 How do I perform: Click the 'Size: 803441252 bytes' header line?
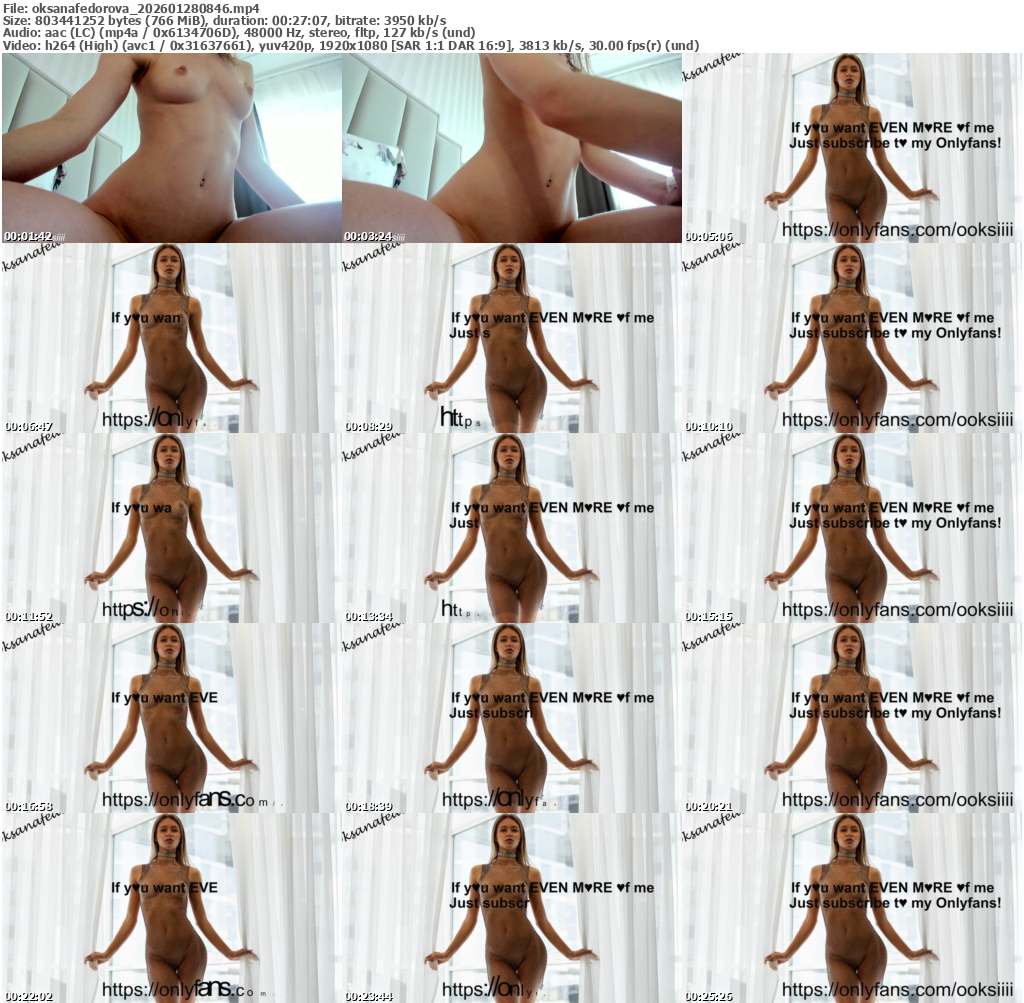(225, 21)
